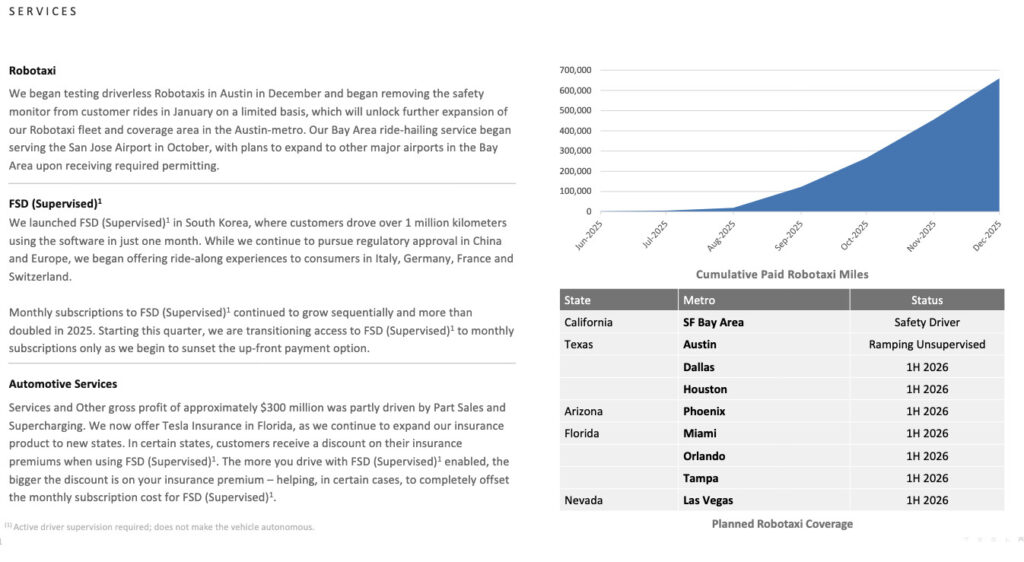Image resolution: width=1024 pixels, height=562 pixels.
Task: Select the SF Bay Area metro cell
Action: (713, 322)
